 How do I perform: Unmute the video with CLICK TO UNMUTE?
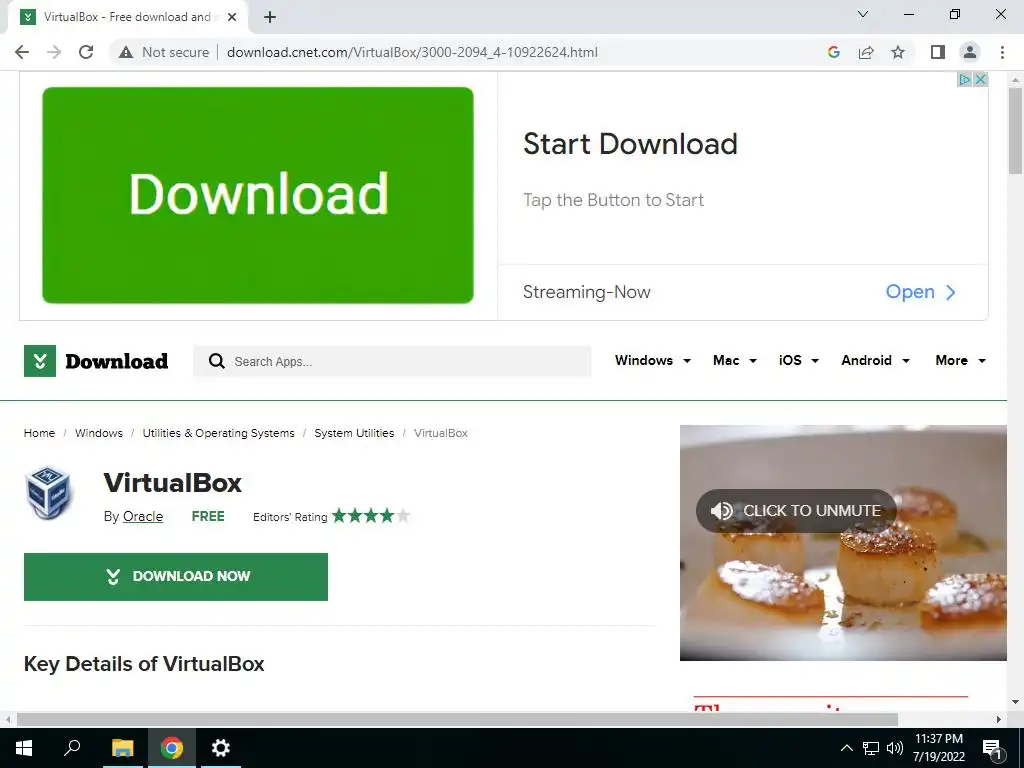[x=796, y=511]
